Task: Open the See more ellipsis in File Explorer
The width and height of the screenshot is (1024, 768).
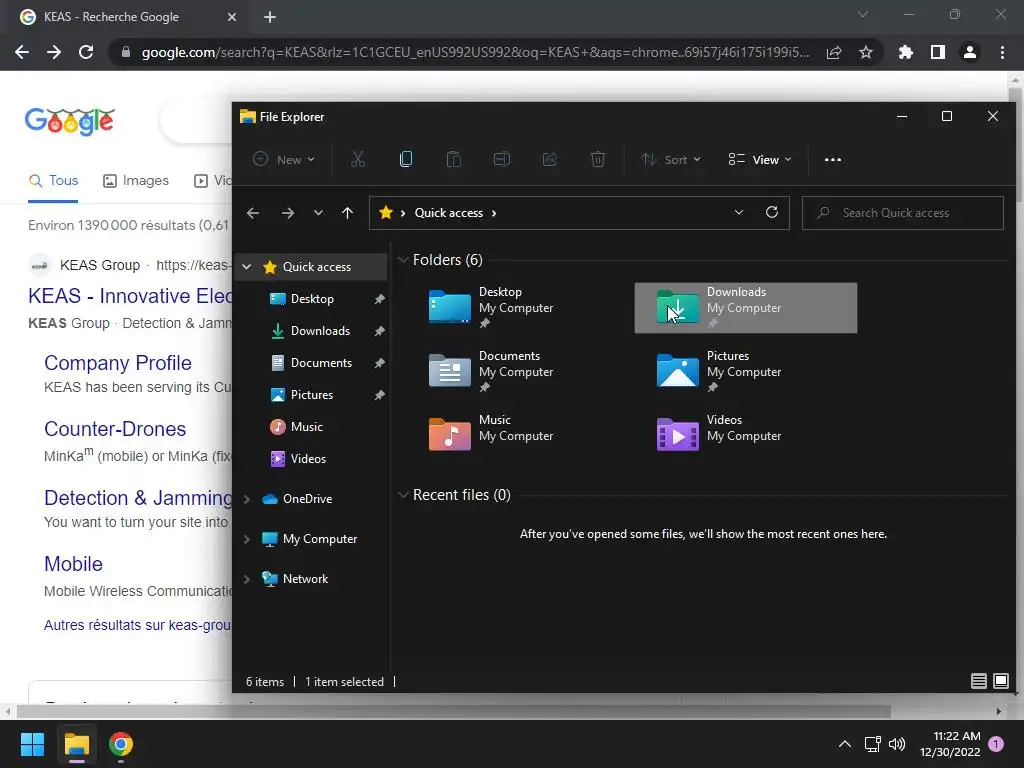Action: (833, 159)
